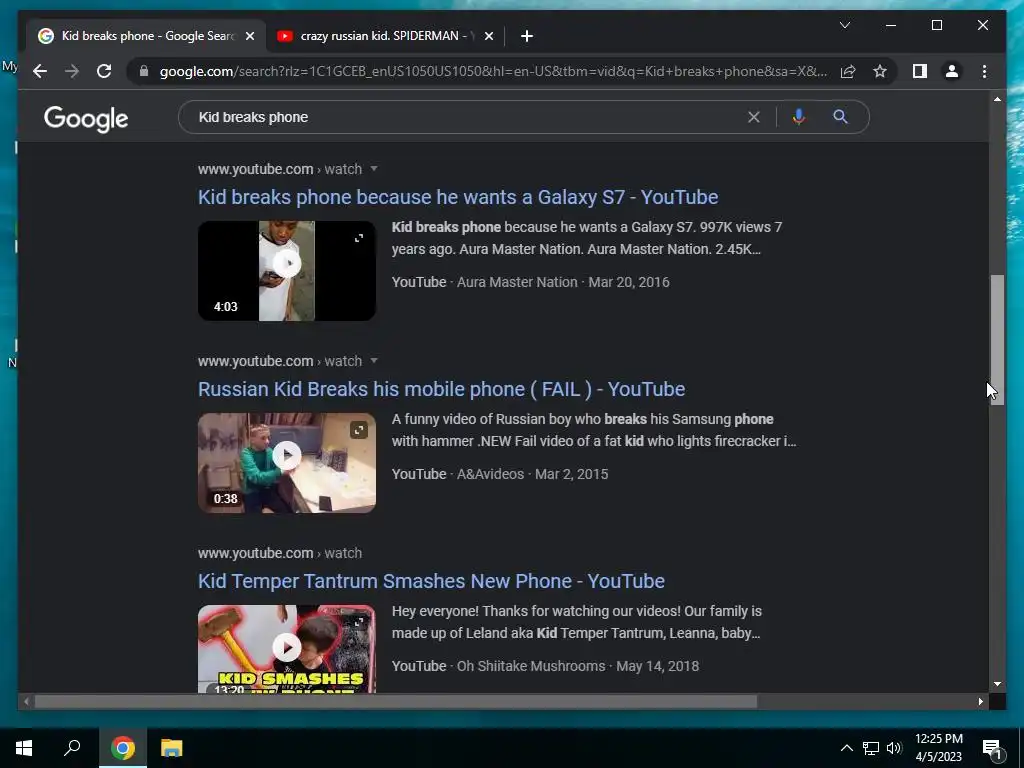Expand preview on Galaxy S7 video thumbnail
1024x768 pixels.
[x=359, y=238]
